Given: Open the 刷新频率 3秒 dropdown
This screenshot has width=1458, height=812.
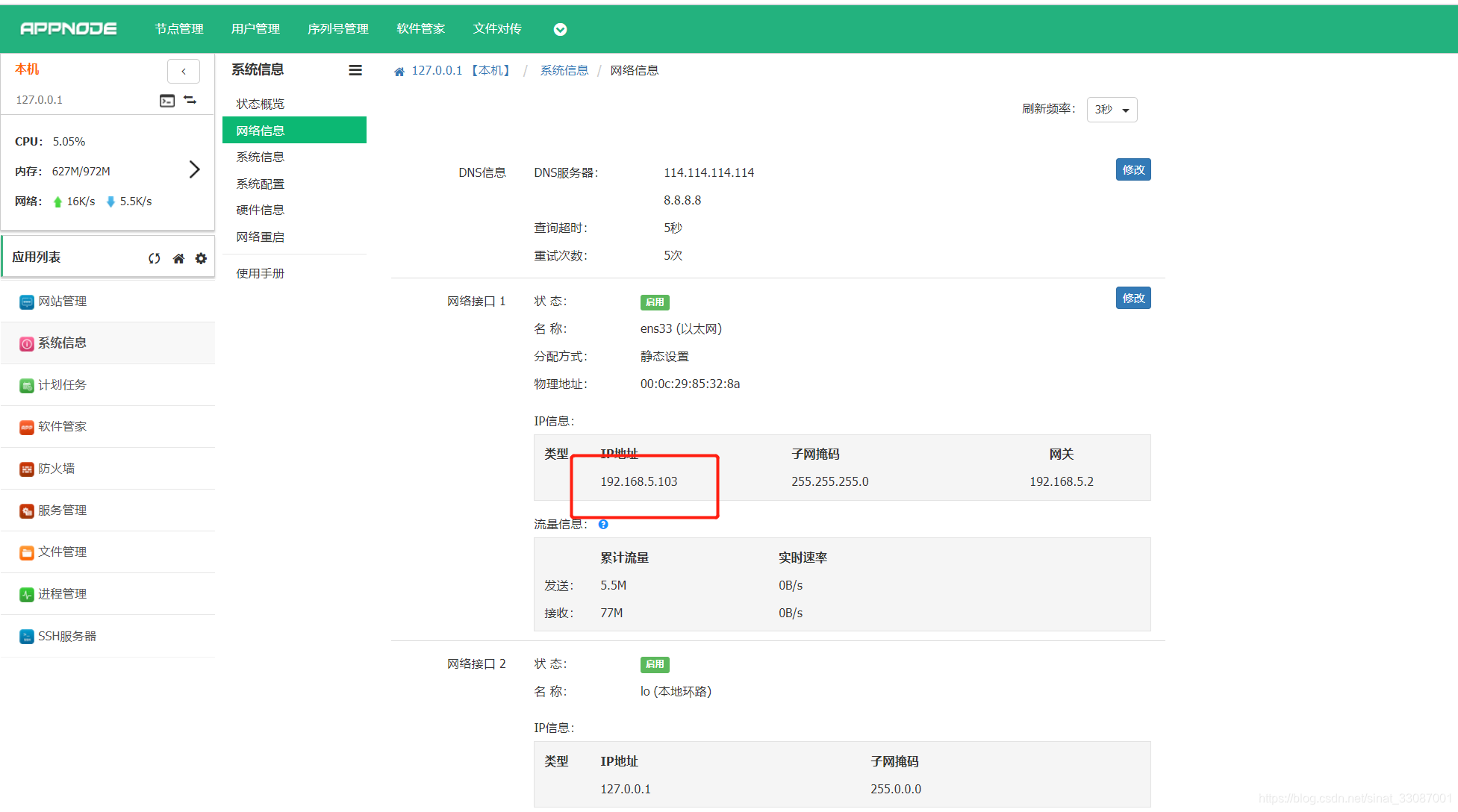Looking at the screenshot, I should [1112, 110].
